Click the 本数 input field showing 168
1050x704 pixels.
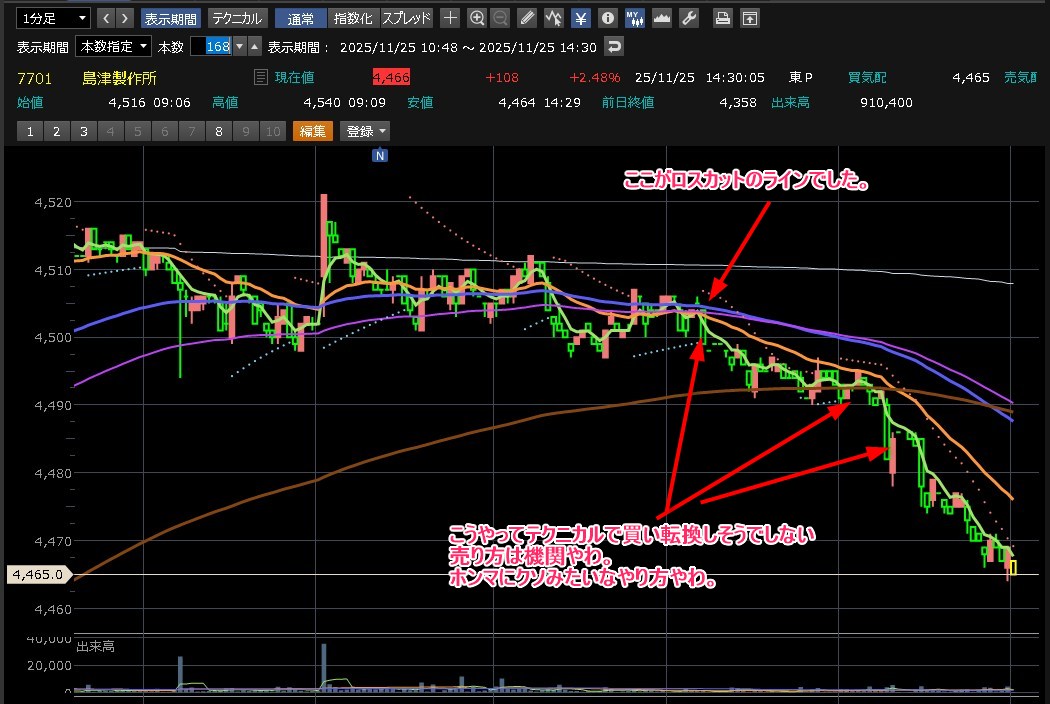[211, 46]
